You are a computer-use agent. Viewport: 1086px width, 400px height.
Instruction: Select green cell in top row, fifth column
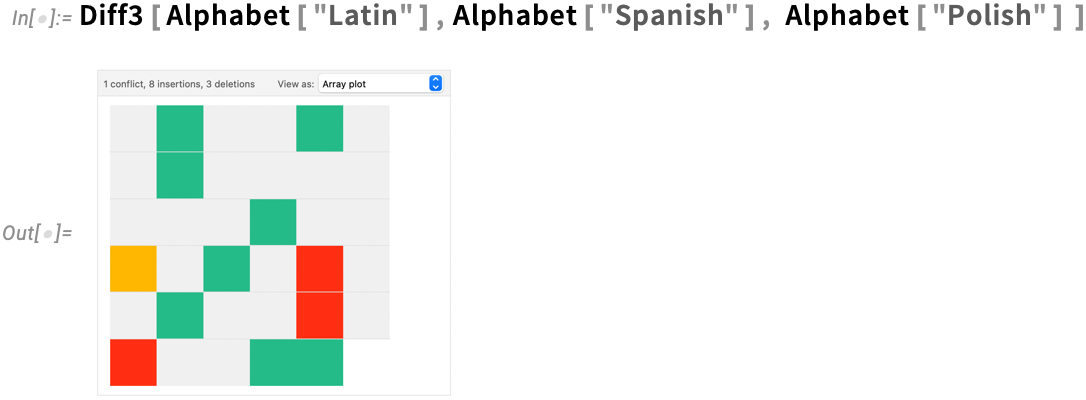[320, 128]
